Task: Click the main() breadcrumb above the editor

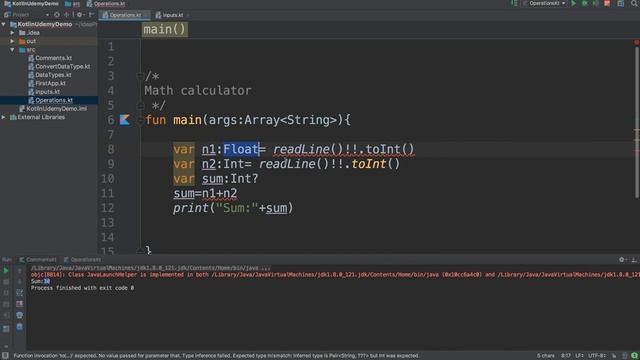Action: click(x=164, y=29)
